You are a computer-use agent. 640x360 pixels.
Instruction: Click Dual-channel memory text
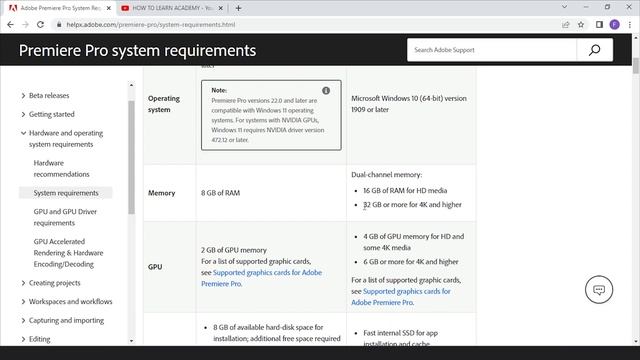387,175
